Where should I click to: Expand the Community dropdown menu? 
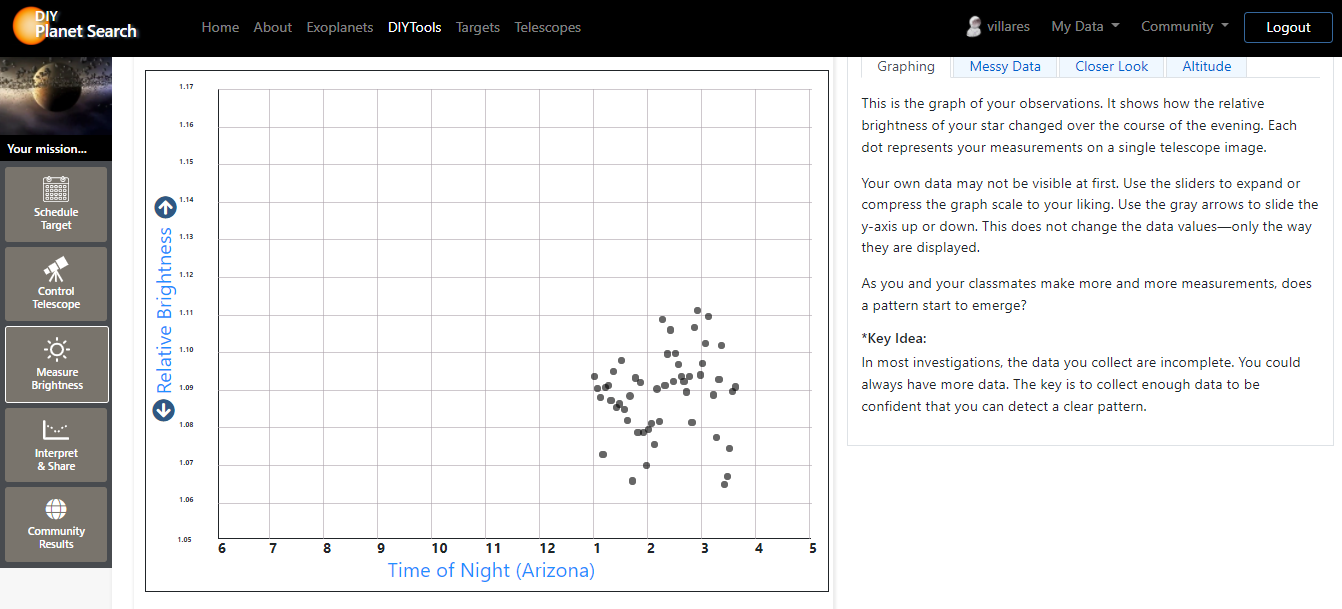click(x=1184, y=27)
